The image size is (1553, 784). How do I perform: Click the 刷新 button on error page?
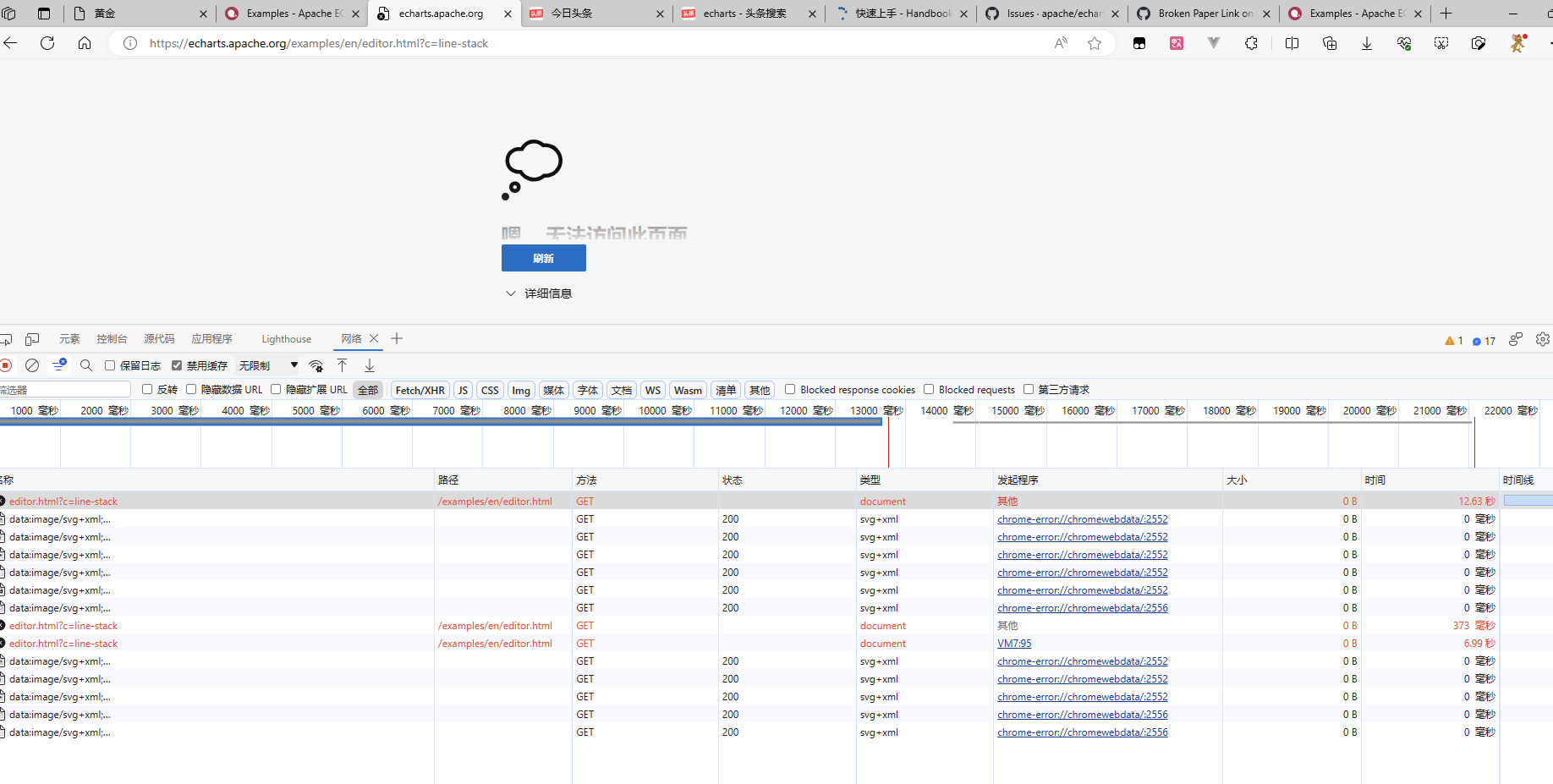tap(543, 258)
